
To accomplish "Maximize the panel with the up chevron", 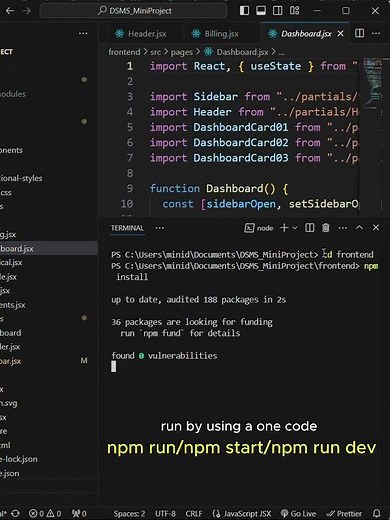I will click(359, 227).
